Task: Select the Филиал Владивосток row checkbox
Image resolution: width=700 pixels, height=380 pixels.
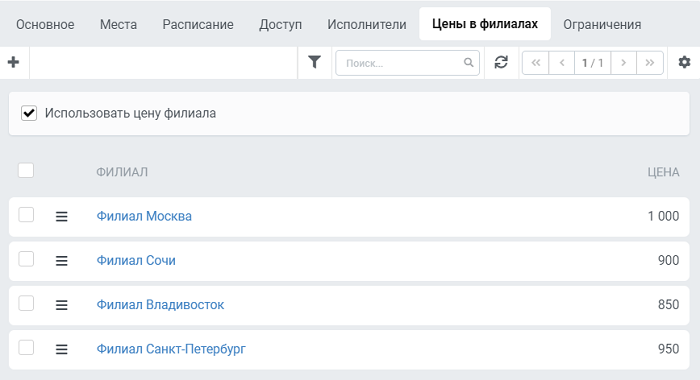Action: [x=26, y=303]
